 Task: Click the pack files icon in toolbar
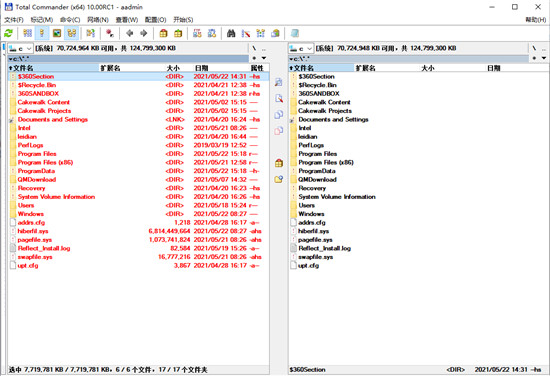[163, 33]
